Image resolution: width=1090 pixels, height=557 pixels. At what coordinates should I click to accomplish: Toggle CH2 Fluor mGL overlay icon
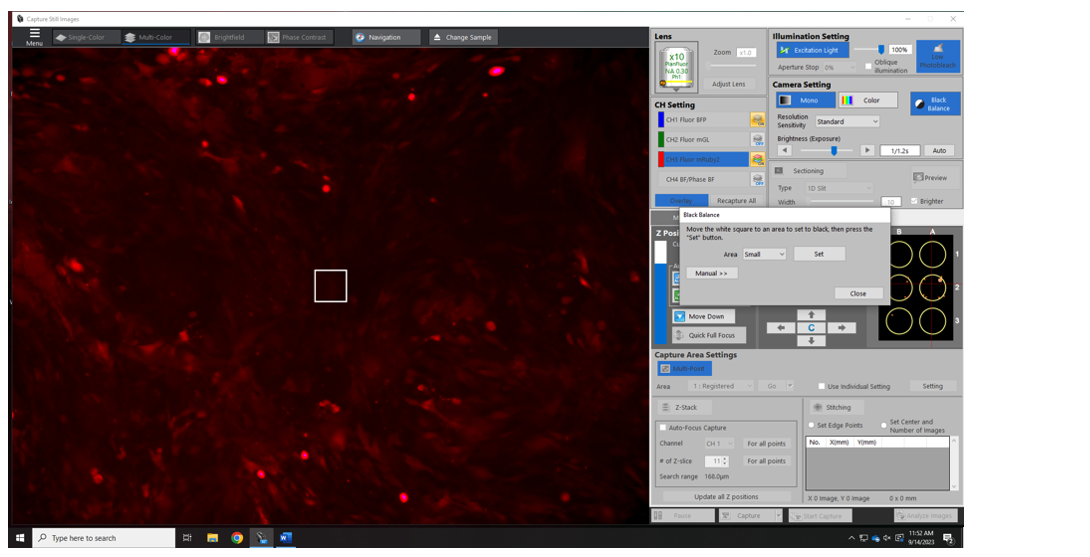coord(757,140)
